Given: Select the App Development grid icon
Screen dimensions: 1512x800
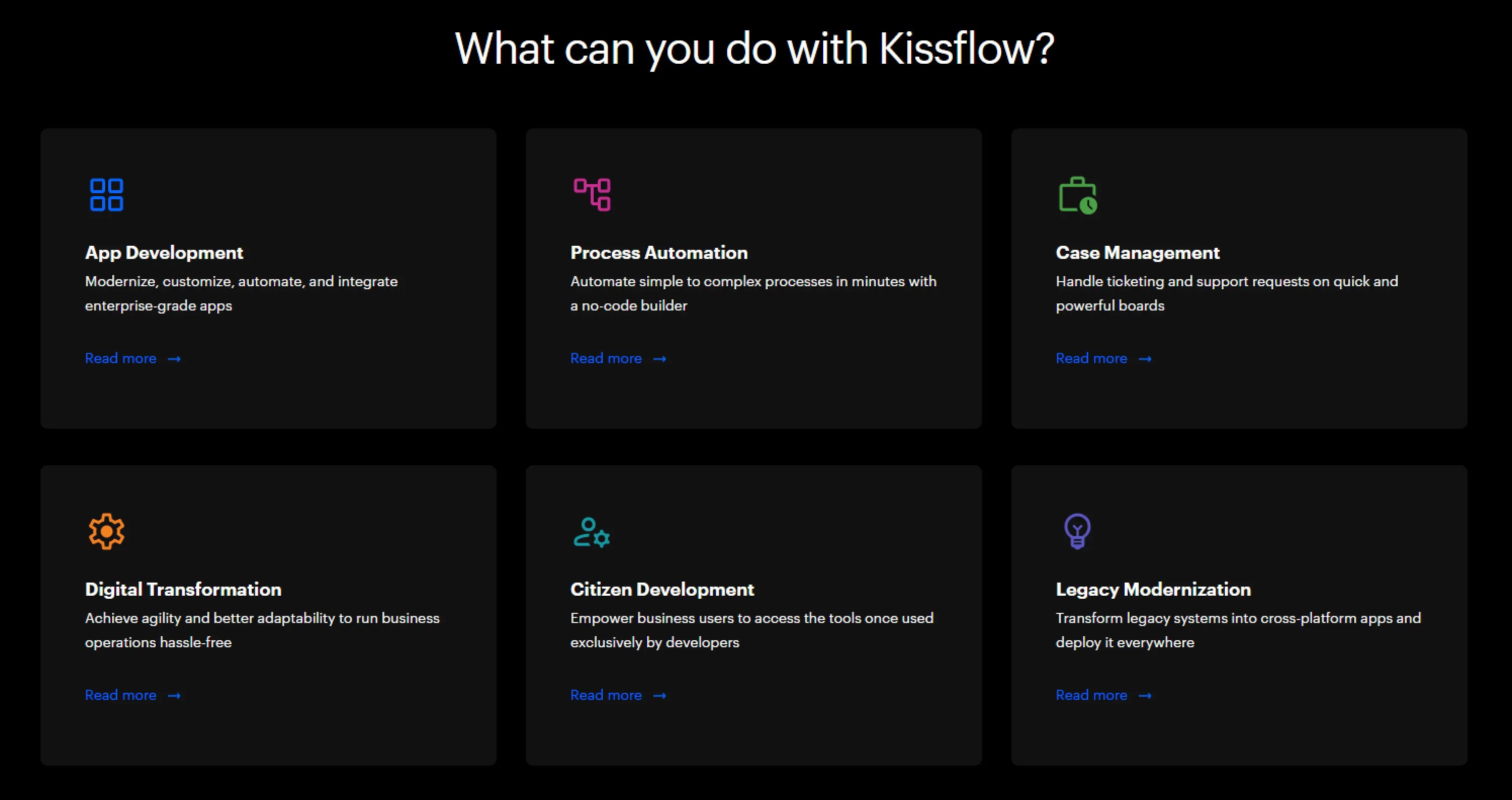Looking at the screenshot, I should point(106,194).
